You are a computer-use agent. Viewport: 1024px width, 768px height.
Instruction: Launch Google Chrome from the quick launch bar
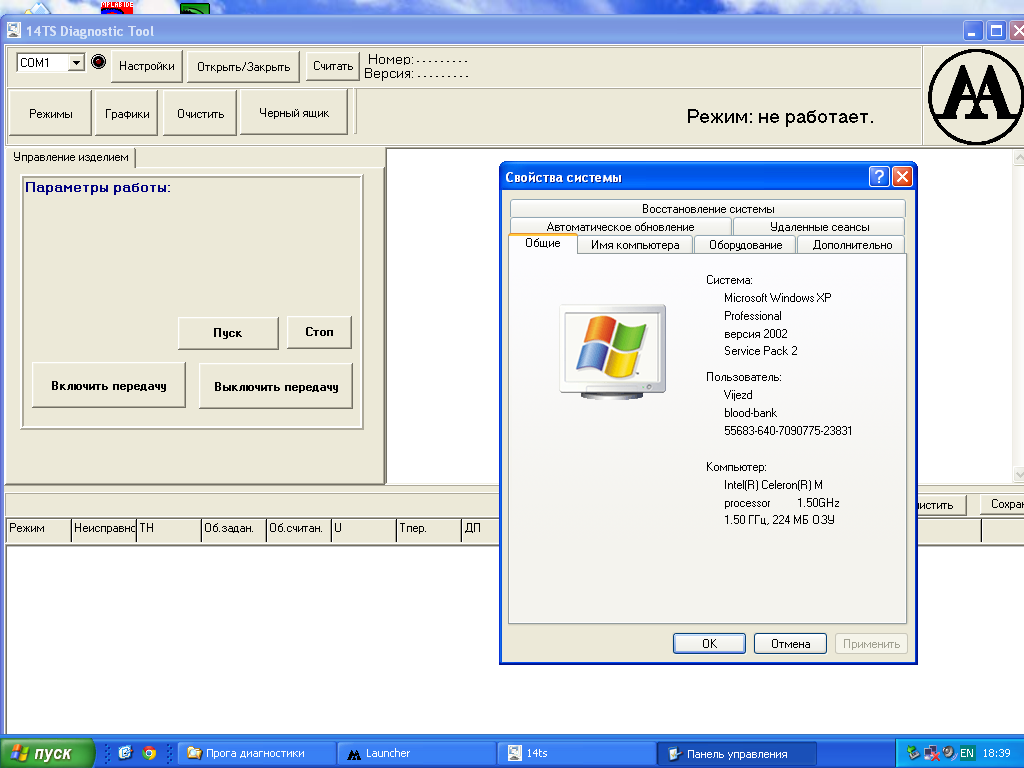[x=150, y=753]
